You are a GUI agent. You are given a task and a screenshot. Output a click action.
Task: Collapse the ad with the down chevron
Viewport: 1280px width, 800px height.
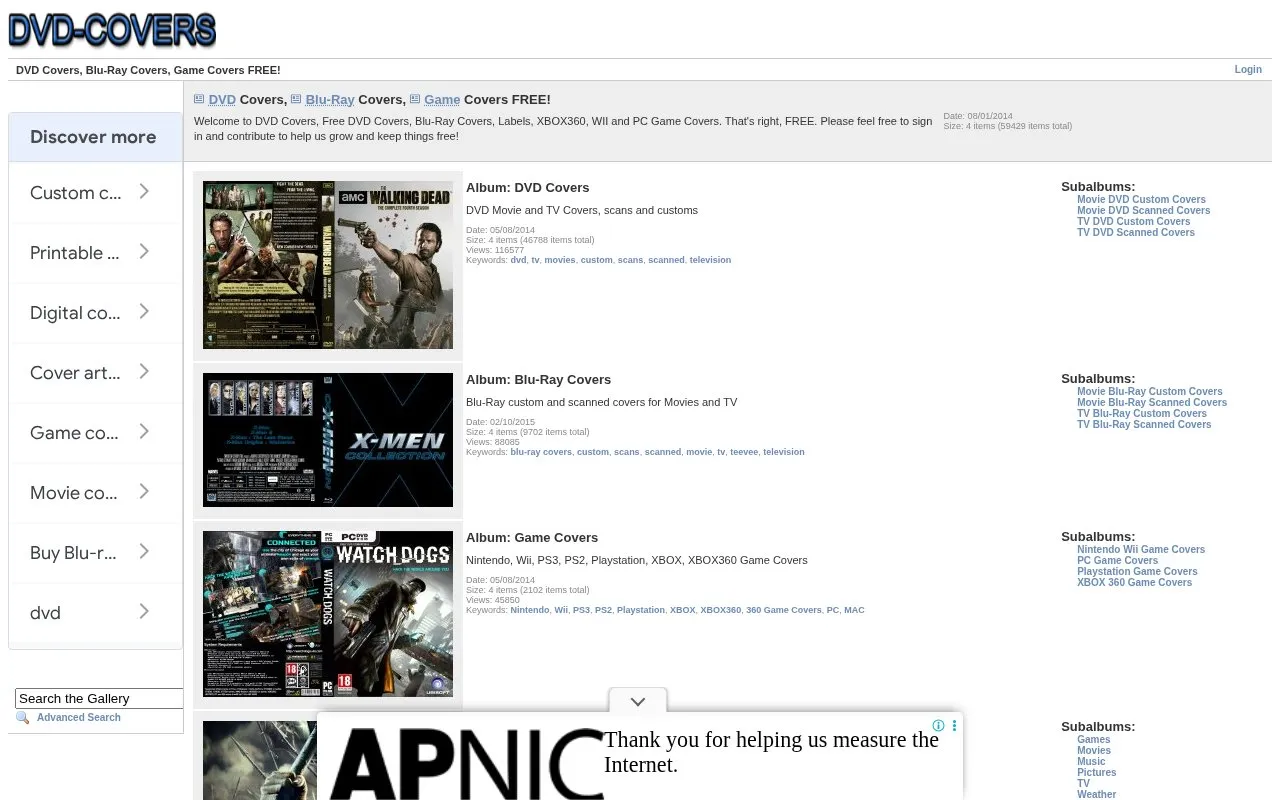638,702
